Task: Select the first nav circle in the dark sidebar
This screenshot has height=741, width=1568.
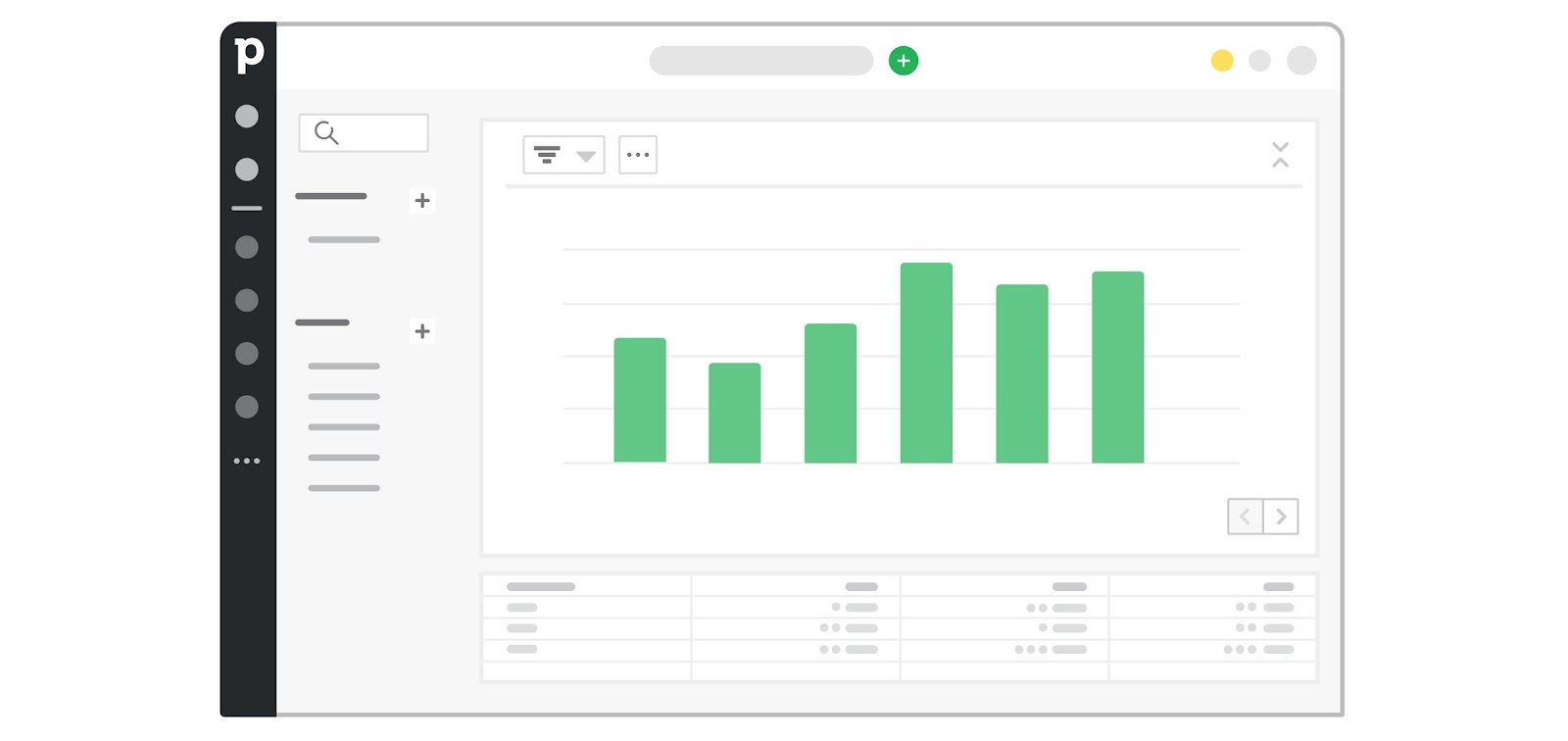Action: [247, 117]
